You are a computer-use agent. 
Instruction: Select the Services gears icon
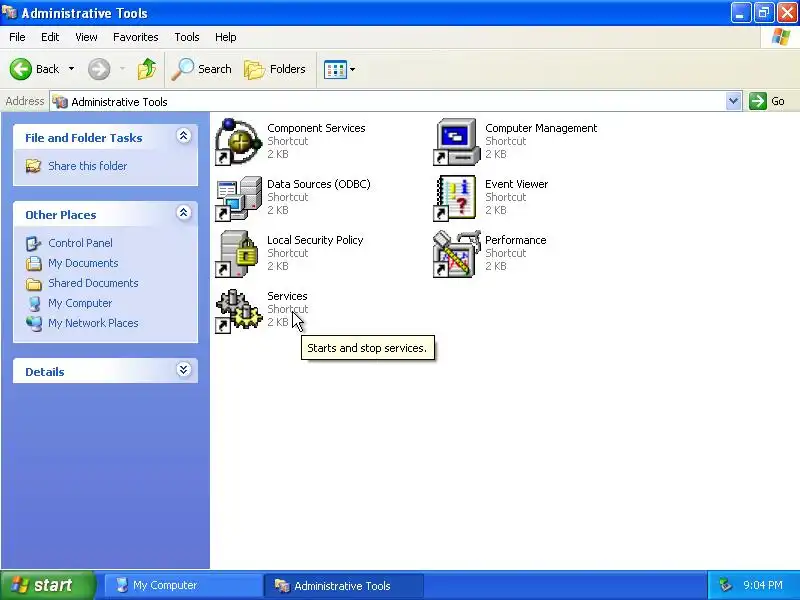point(238,311)
